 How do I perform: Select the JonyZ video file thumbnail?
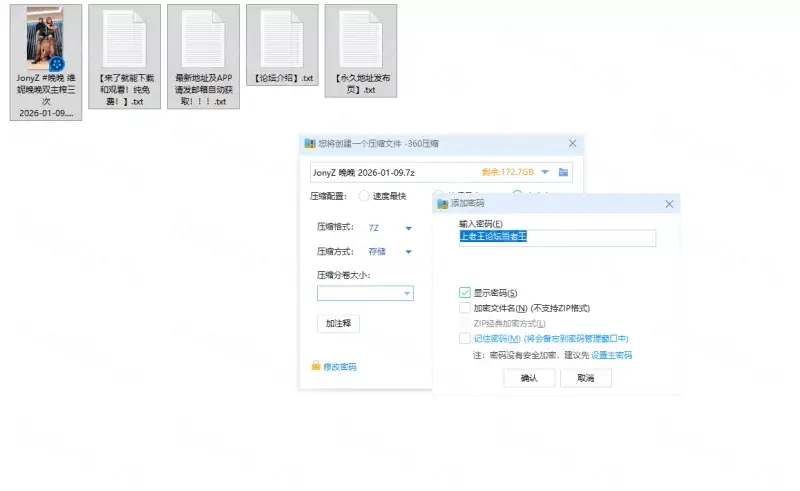(45, 39)
